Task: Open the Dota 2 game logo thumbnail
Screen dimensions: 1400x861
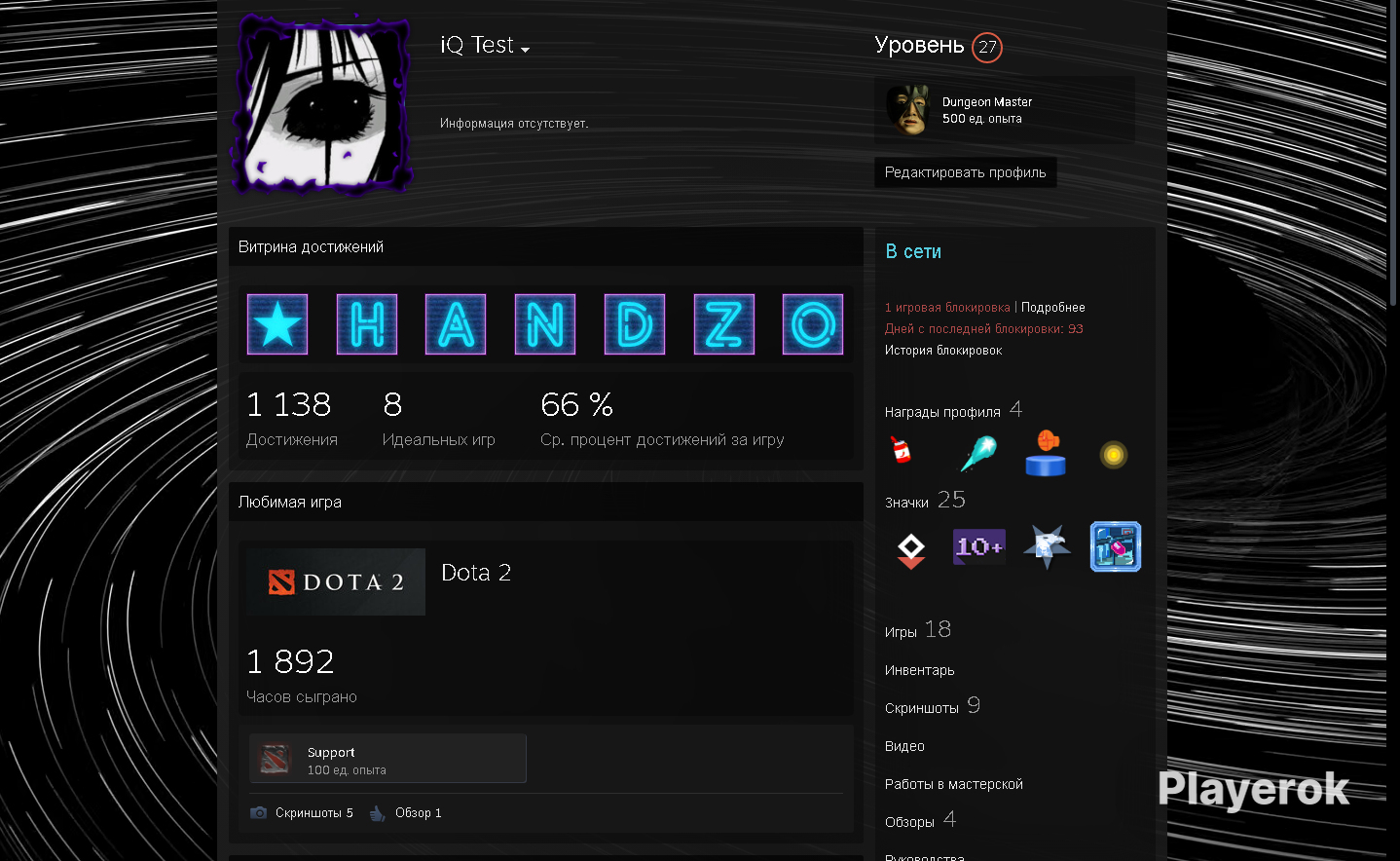Action: pos(336,581)
